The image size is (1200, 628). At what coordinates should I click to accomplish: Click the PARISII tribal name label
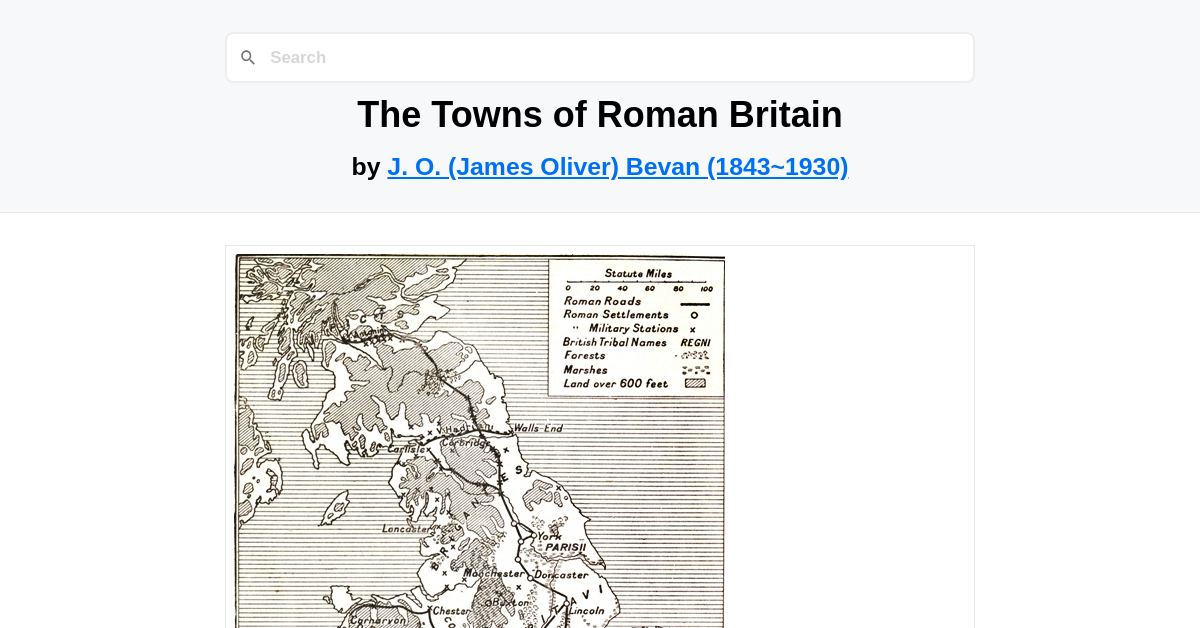coord(567,548)
